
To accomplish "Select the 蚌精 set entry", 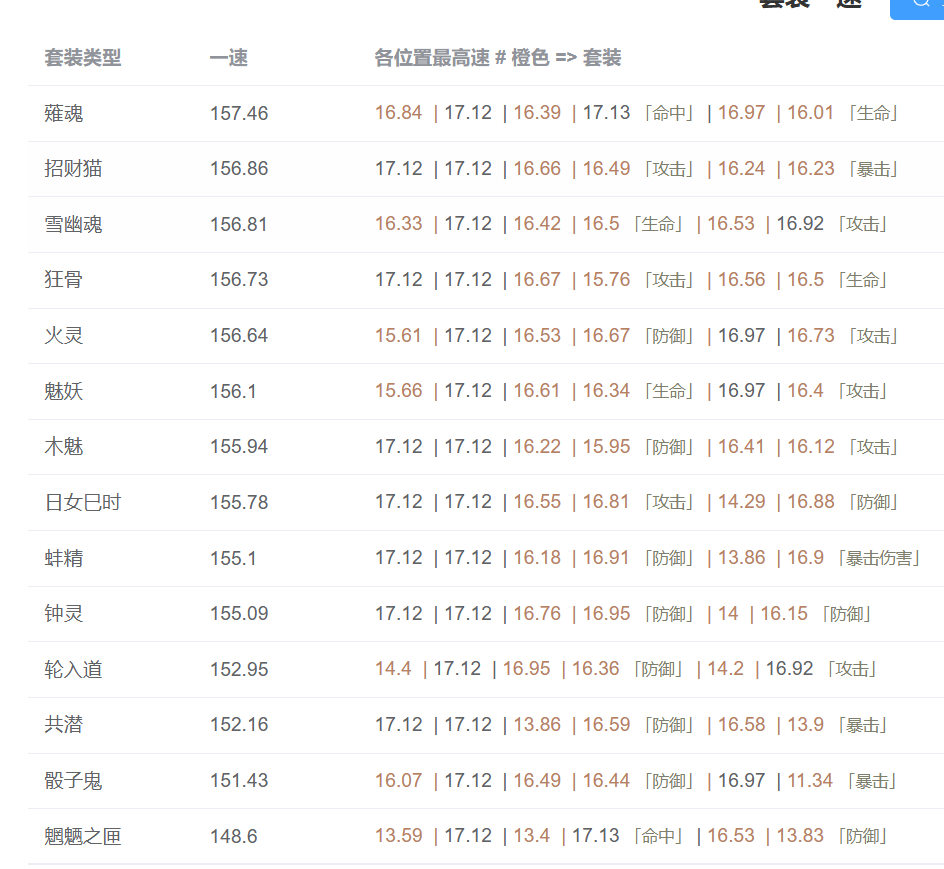I will (64, 558).
